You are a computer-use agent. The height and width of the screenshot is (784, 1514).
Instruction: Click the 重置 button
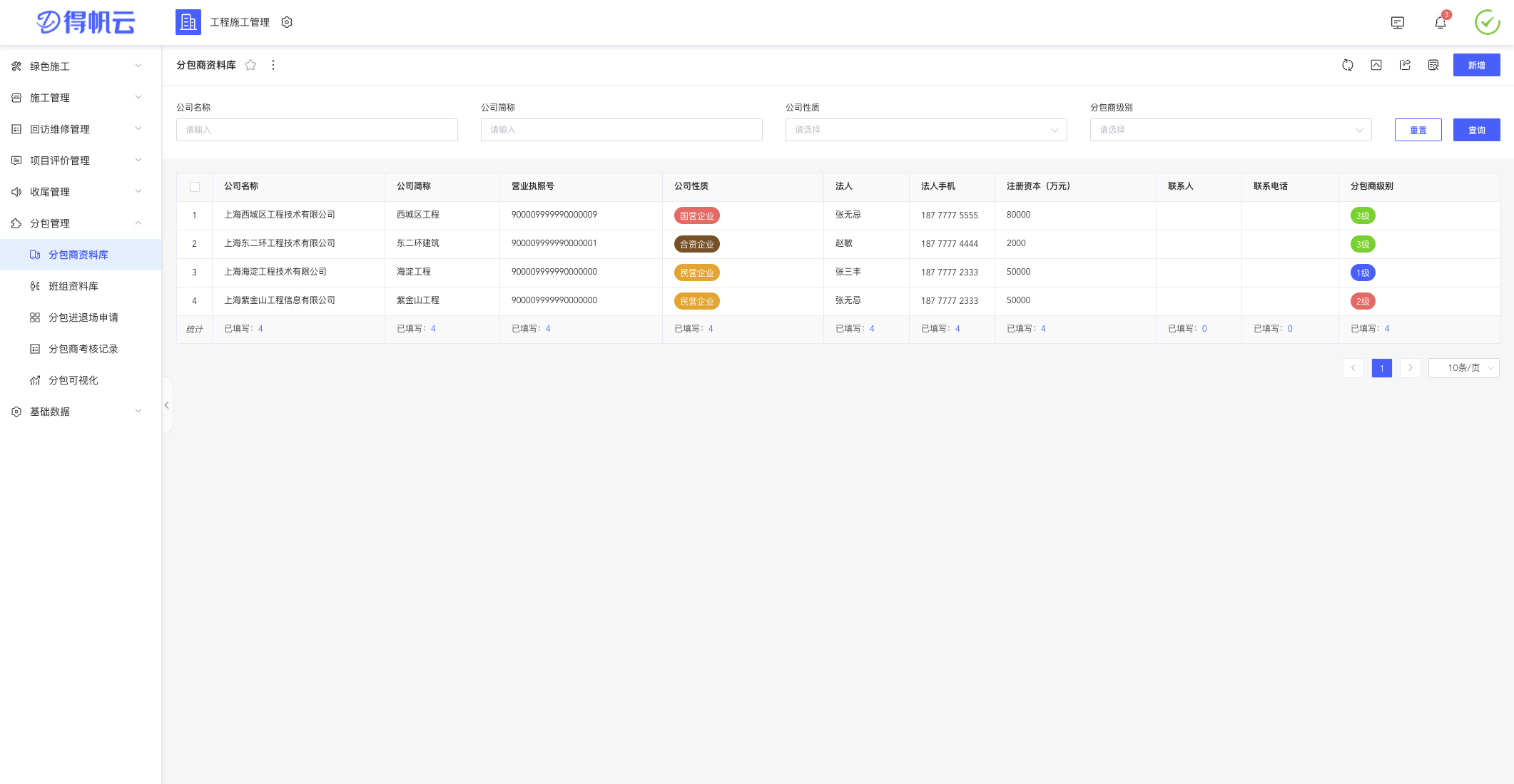[1418, 130]
